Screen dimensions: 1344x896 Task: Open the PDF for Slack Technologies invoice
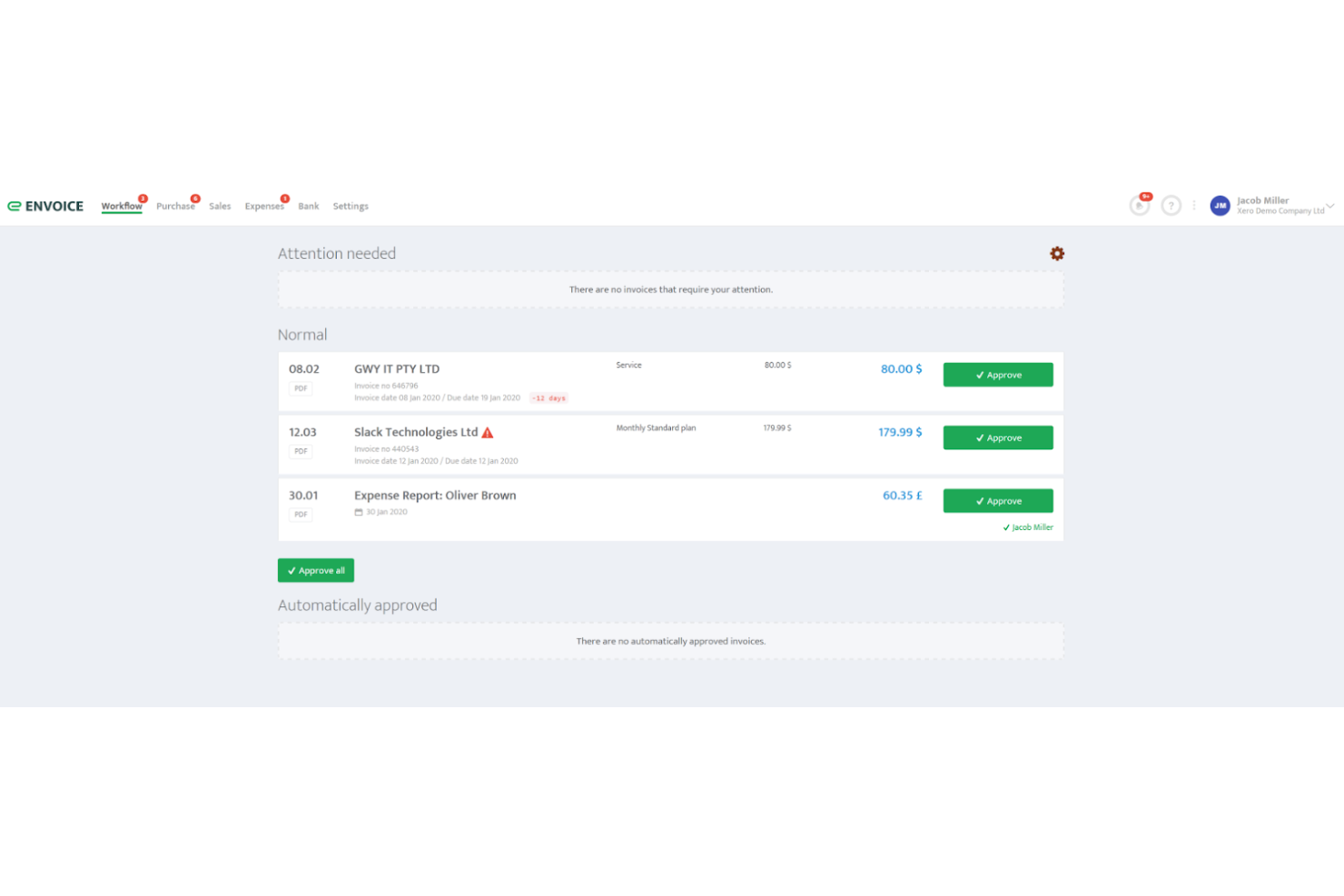[x=300, y=451]
